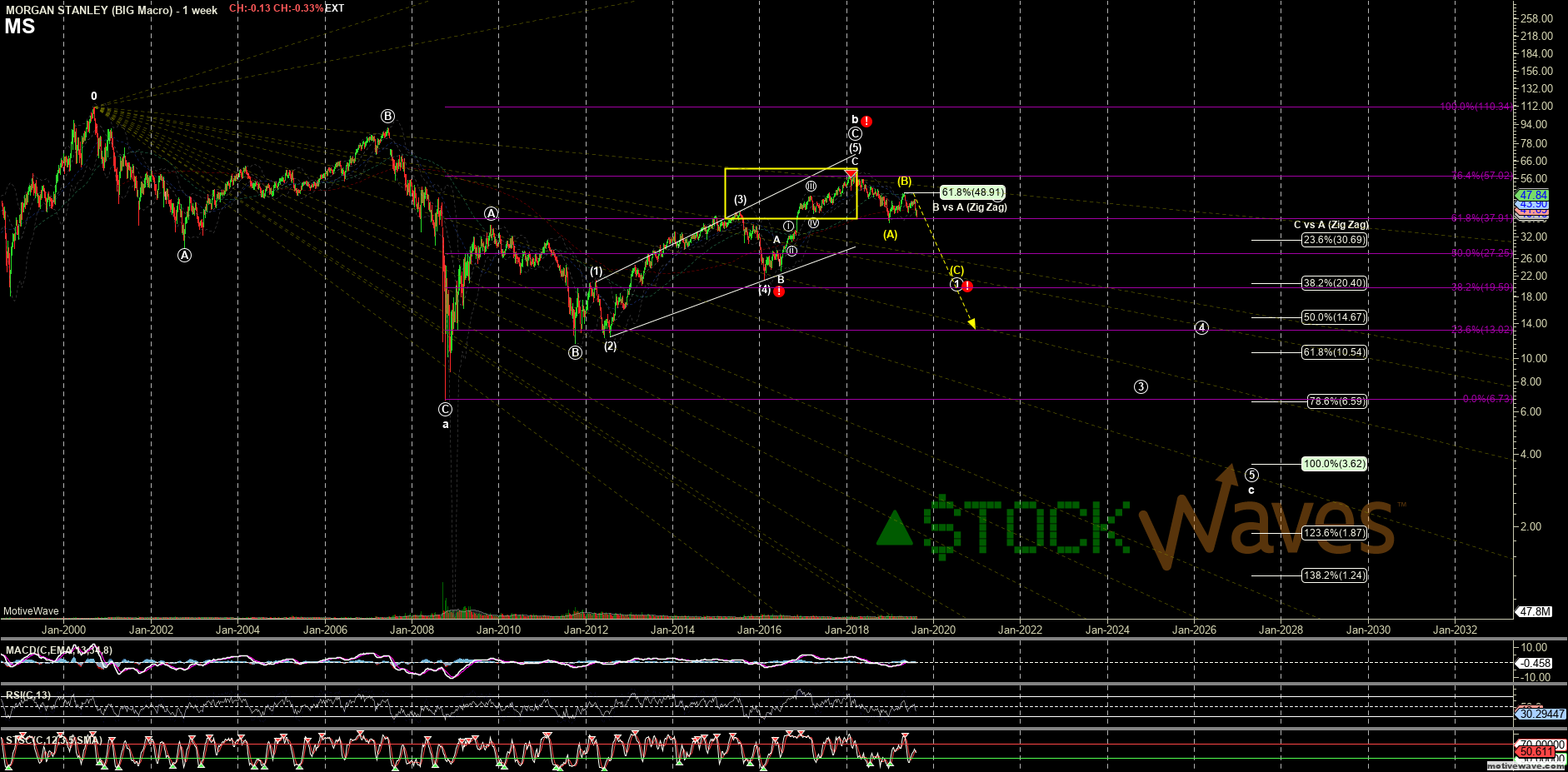Click the purple 76.4%(57.02) level label
This screenshot has width=1568, height=772.
pyautogui.click(x=1482, y=176)
